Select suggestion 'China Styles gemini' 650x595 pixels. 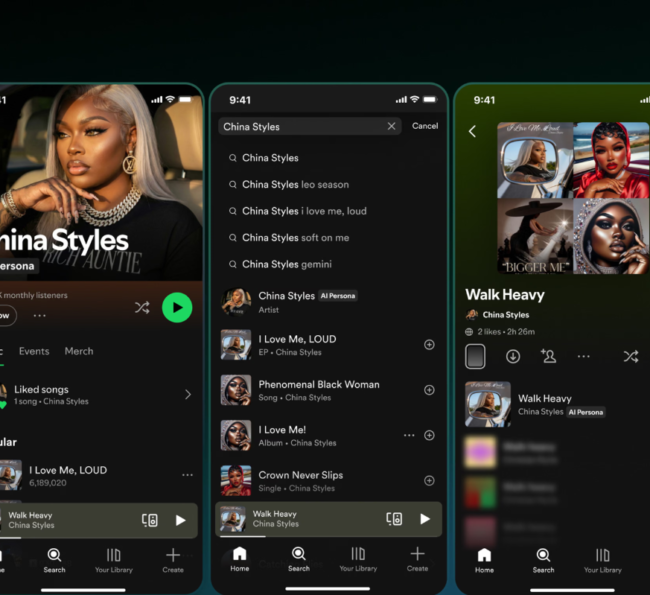280,264
